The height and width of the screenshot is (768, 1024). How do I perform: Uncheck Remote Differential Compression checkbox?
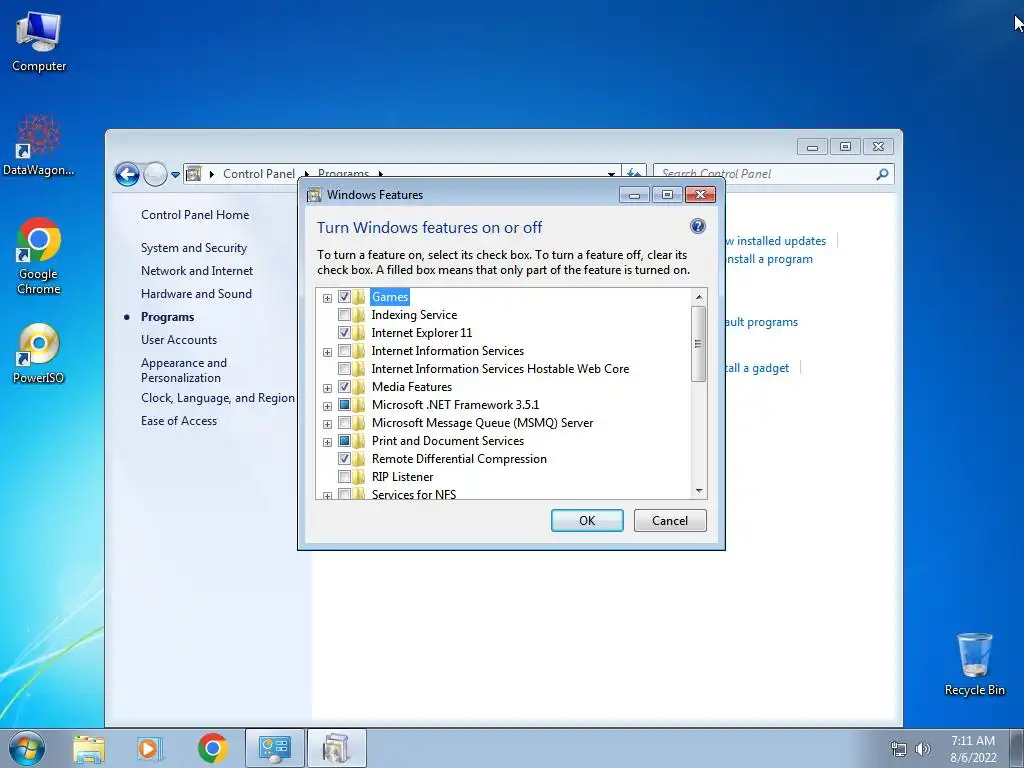click(x=344, y=458)
